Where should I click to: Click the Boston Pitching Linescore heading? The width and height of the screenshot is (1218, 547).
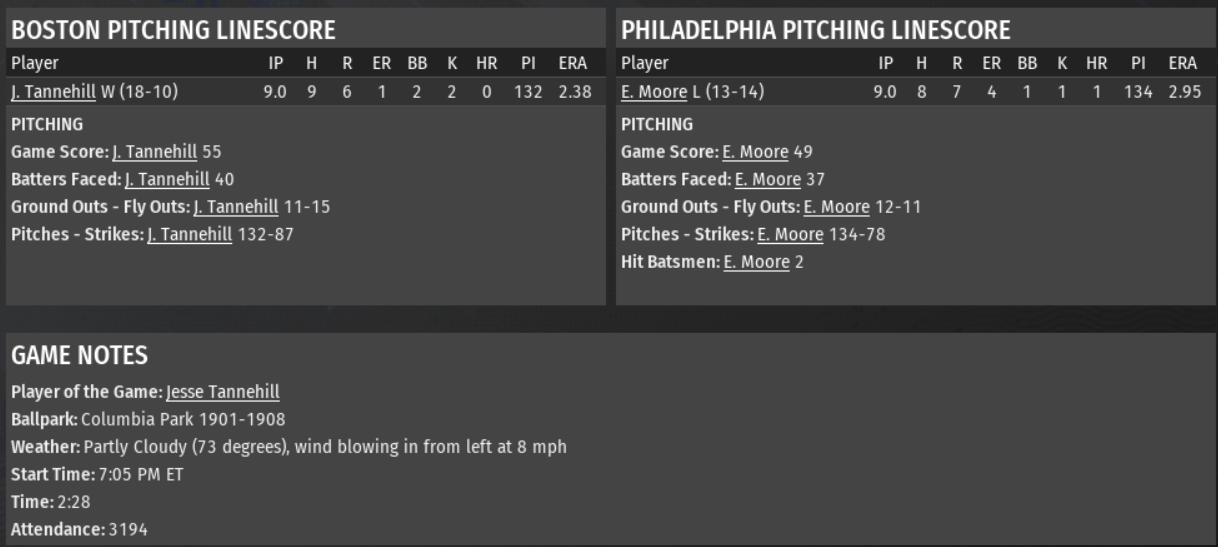click(173, 30)
